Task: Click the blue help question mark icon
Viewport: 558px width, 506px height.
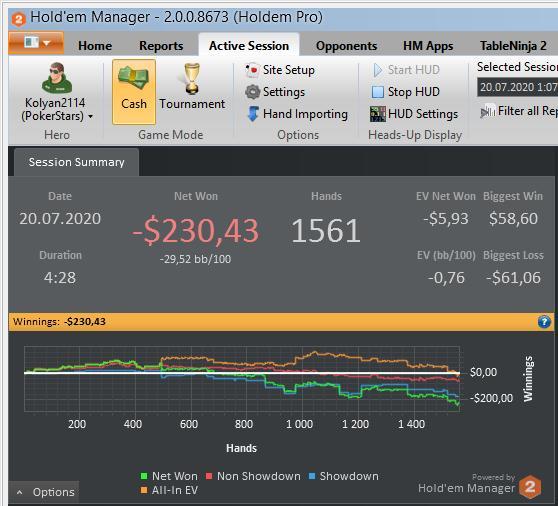Action: (544, 322)
